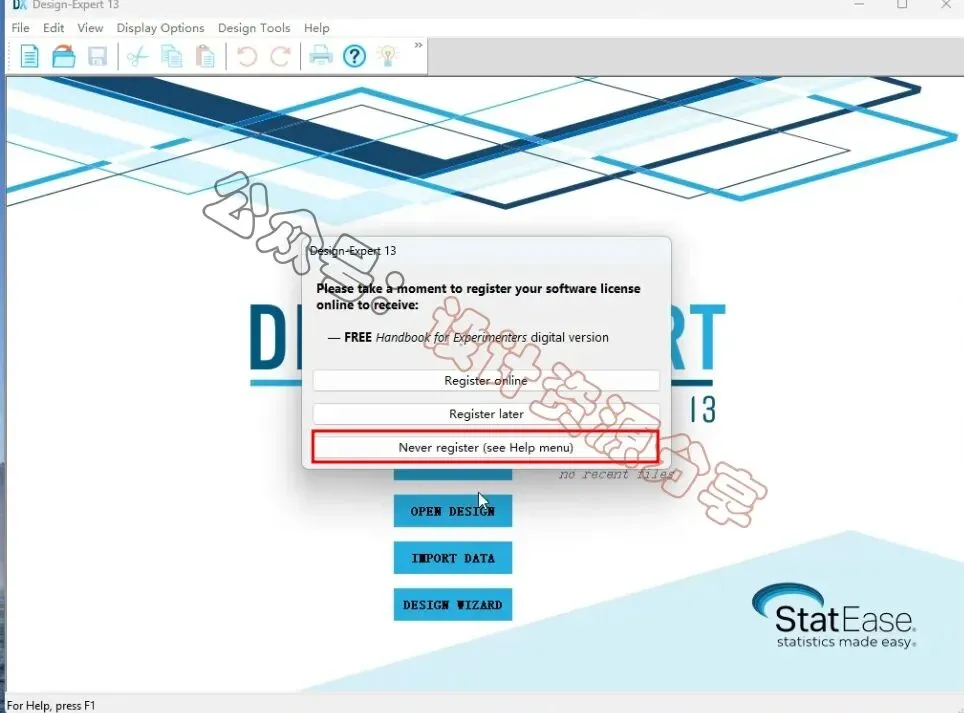Open the View menu
Image resolution: width=964 pixels, height=713 pixels.
coord(90,28)
